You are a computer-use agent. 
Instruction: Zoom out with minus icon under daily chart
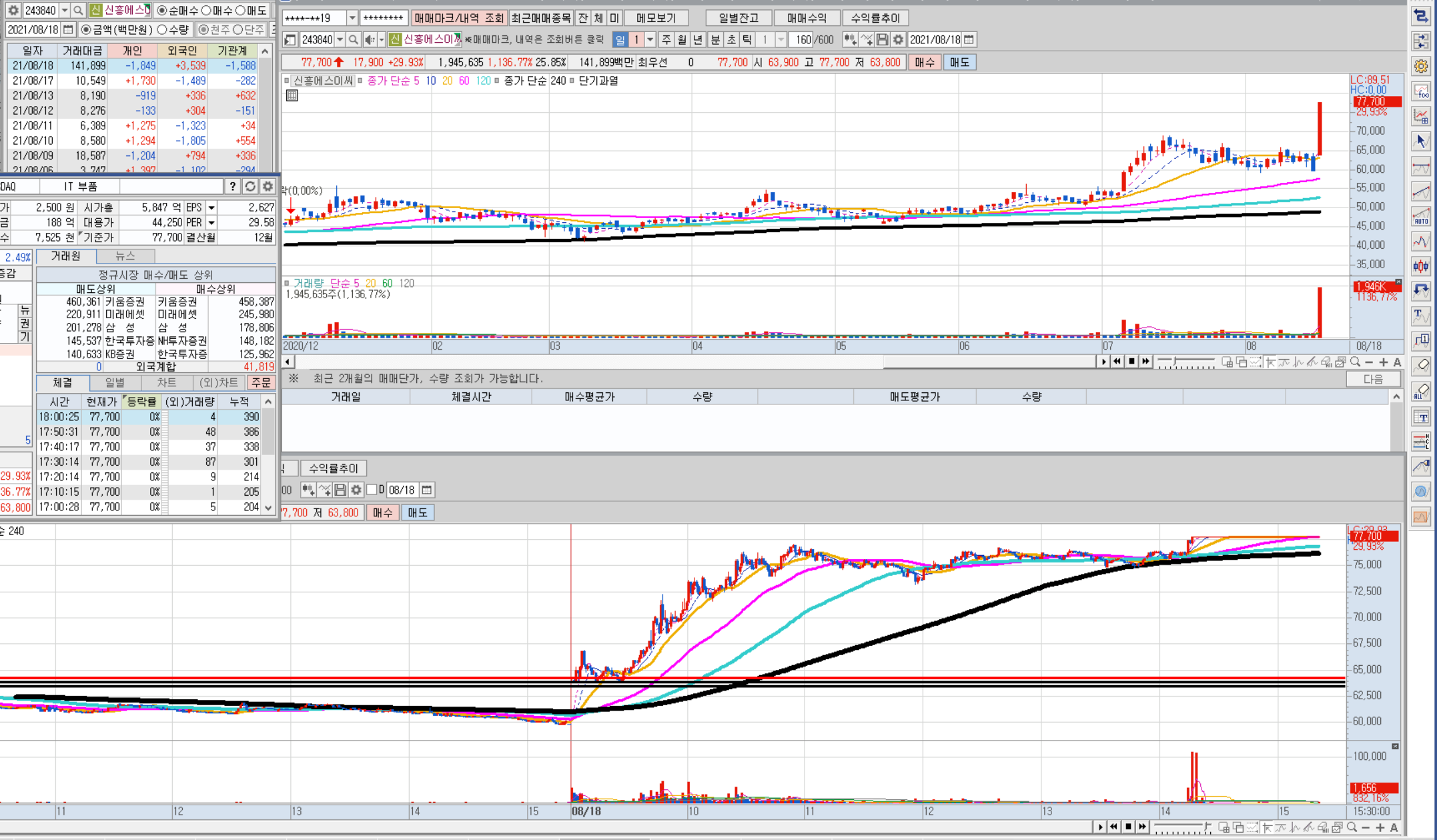pos(1369,362)
